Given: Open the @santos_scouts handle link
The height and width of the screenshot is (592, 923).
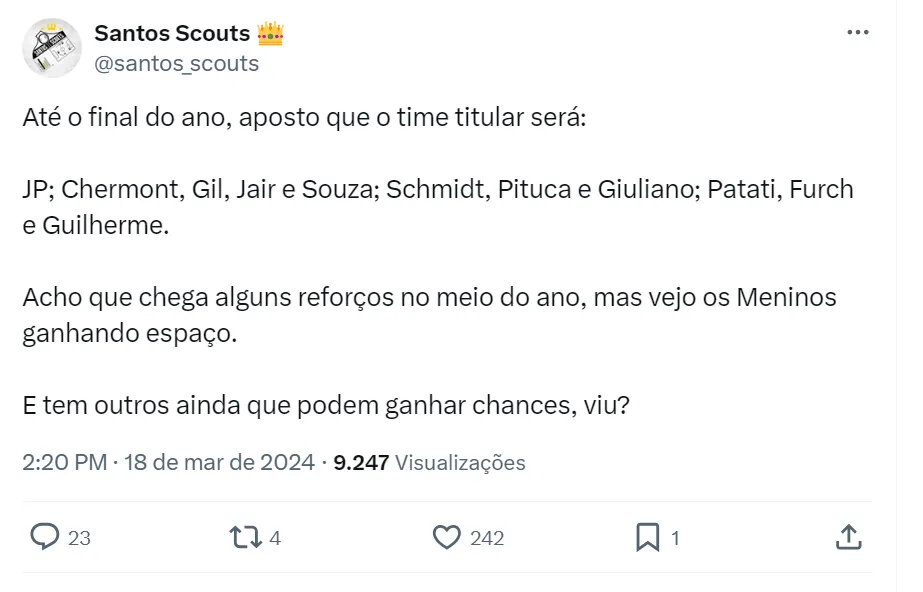Looking at the screenshot, I should pos(176,63).
